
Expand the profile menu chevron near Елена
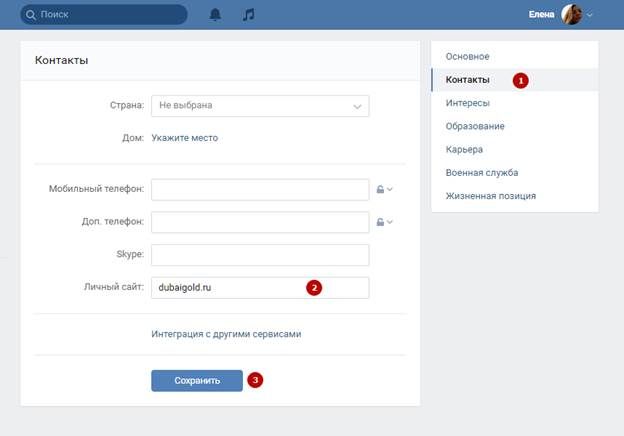(590, 16)
